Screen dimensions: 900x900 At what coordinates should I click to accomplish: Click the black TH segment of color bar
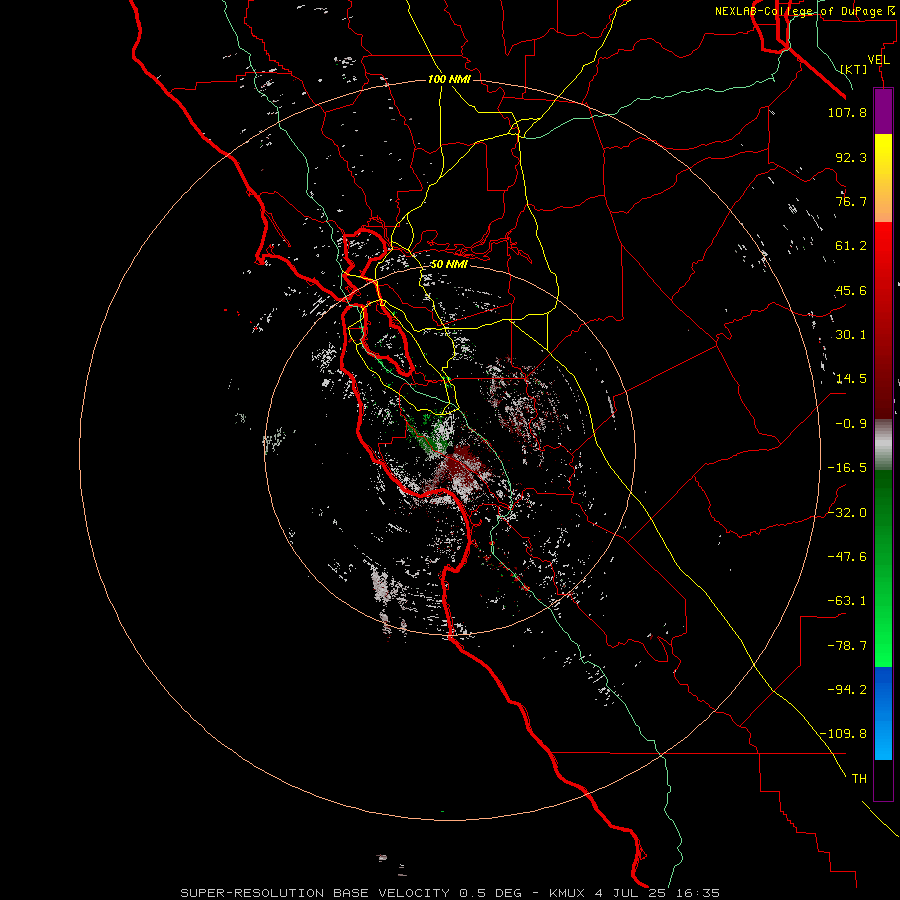(883, 780)
